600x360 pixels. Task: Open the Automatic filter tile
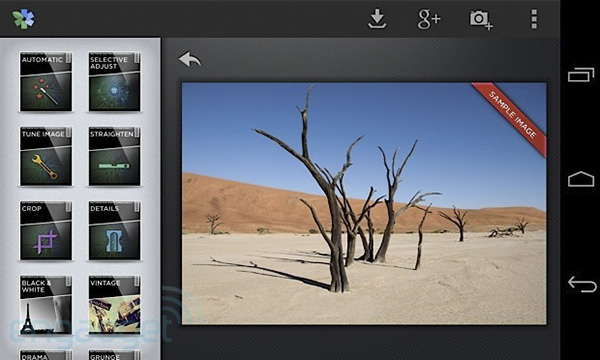point(46,81)
